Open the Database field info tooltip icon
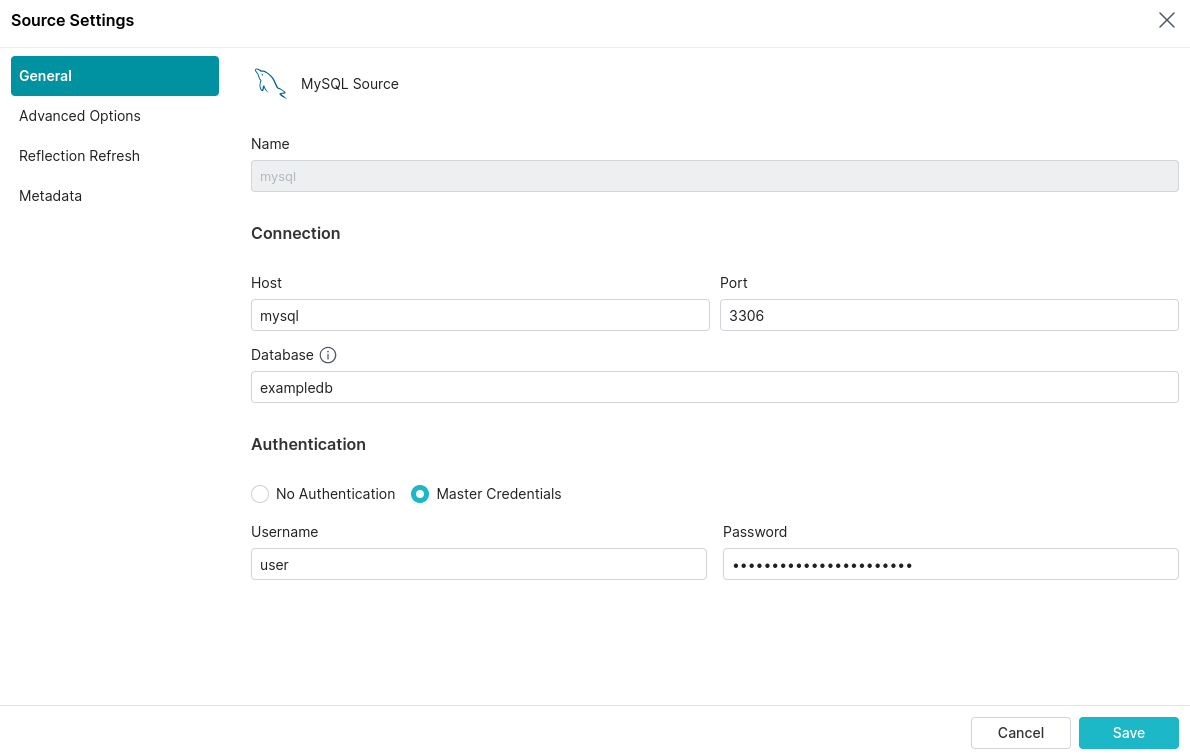Viewport: 1190px width, 756px height. (x=329, y=355)
